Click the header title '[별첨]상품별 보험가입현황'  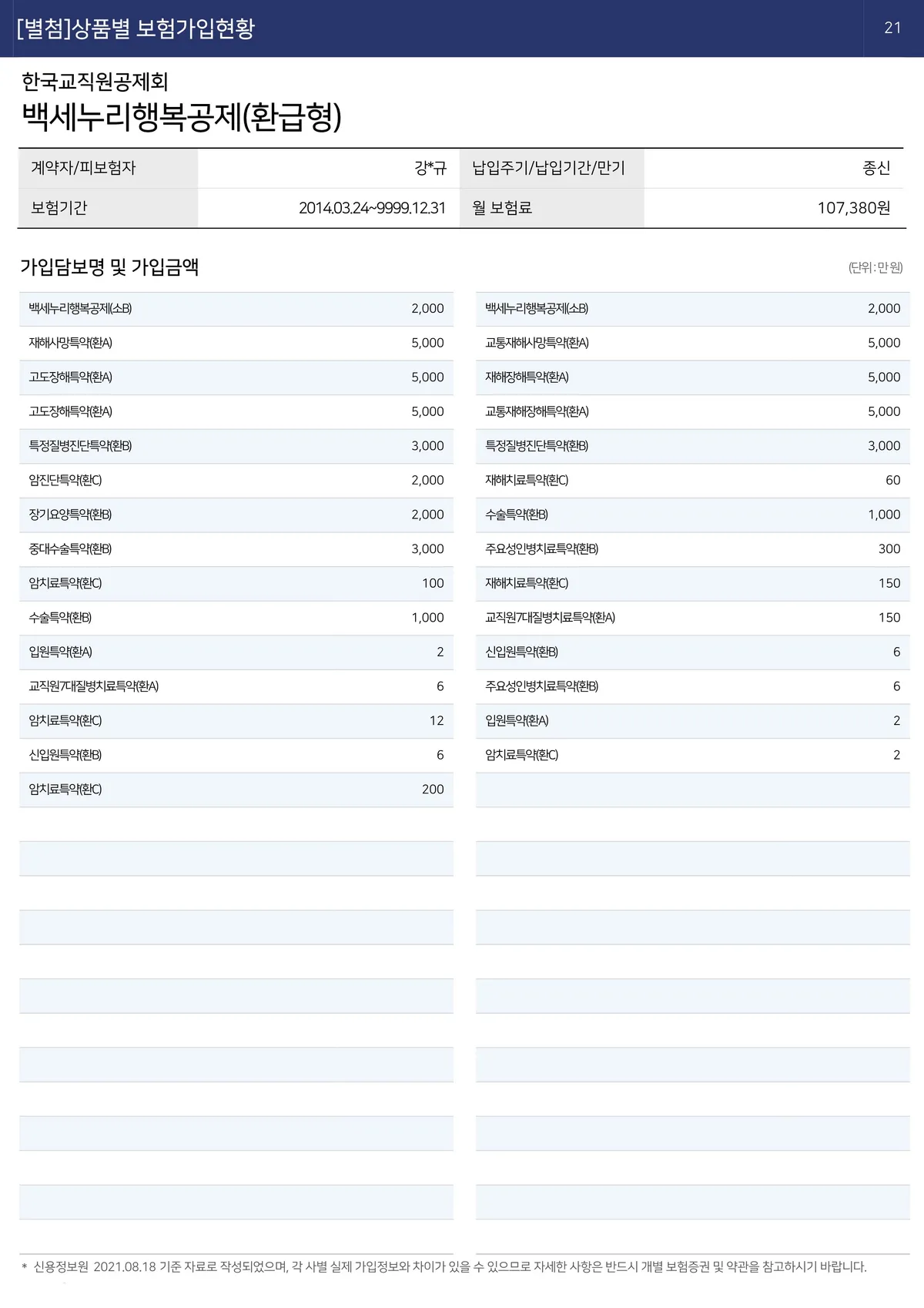tap(136, 29)
